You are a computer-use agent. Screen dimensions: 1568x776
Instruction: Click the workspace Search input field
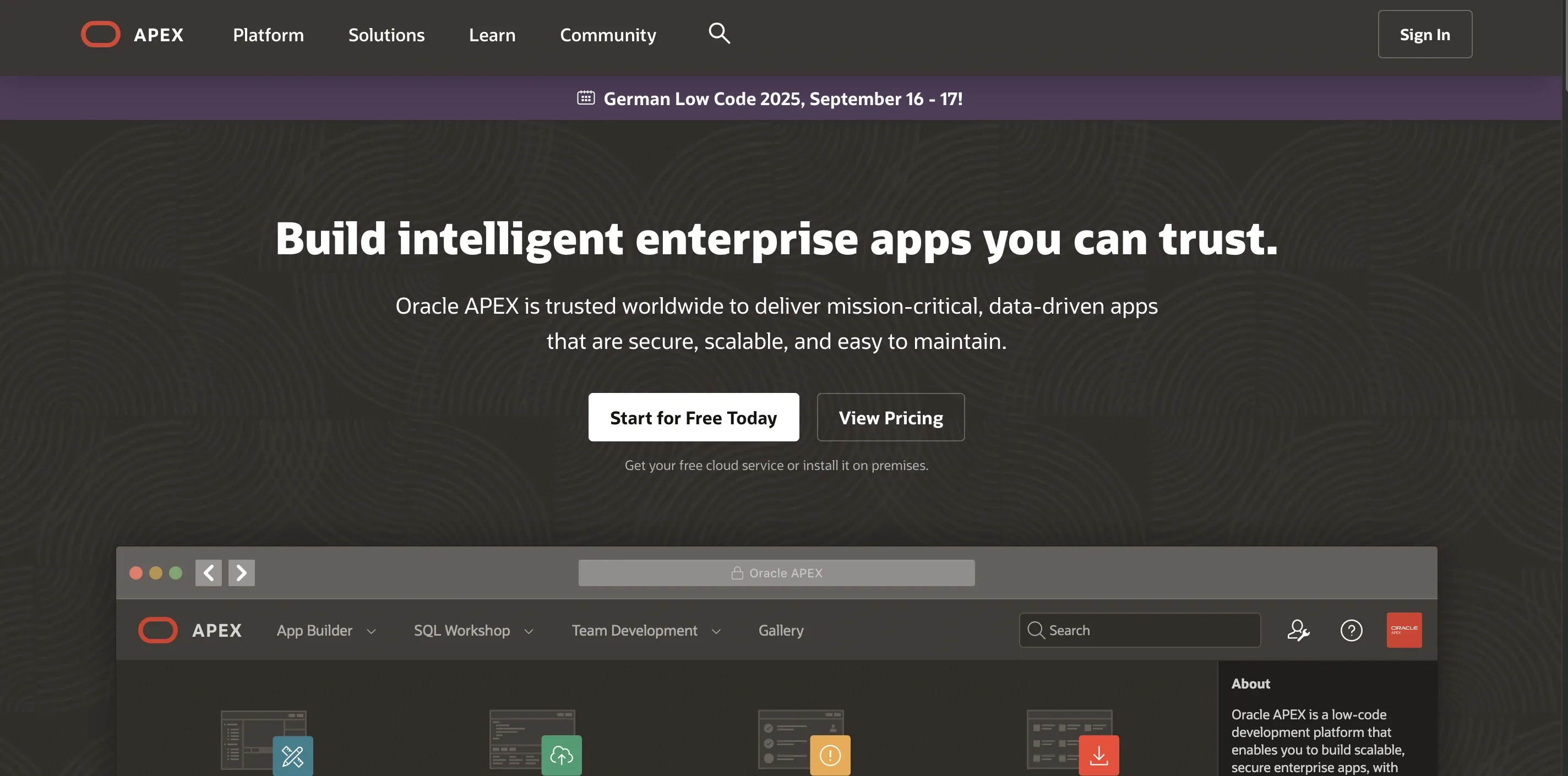click(x=1139, y=630)
